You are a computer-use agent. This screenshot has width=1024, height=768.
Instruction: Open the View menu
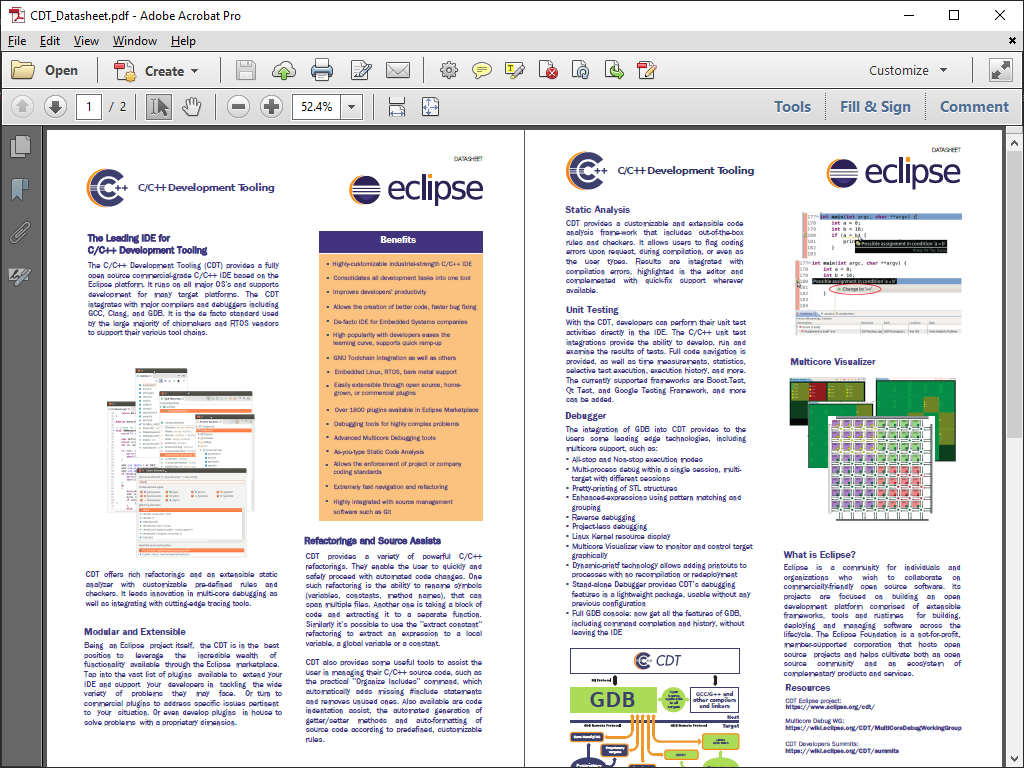click(x=86, y=40)
